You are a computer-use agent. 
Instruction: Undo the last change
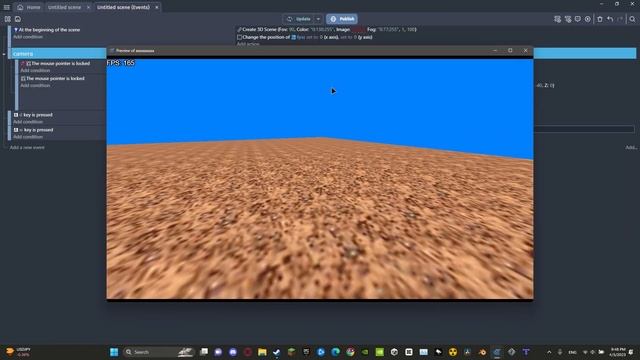(x=610, y=19)
